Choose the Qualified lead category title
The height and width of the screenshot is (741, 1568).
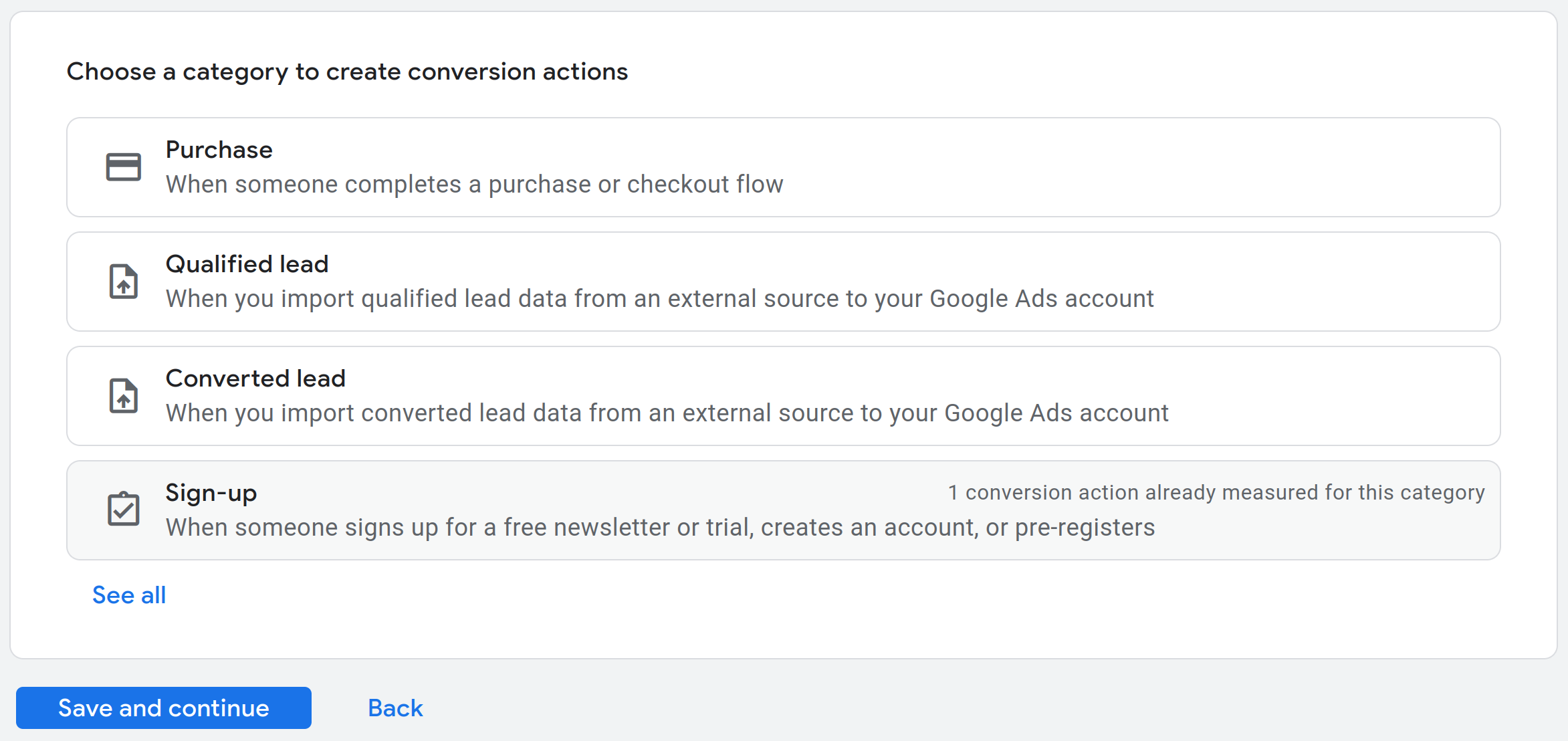tap(247, 264)
